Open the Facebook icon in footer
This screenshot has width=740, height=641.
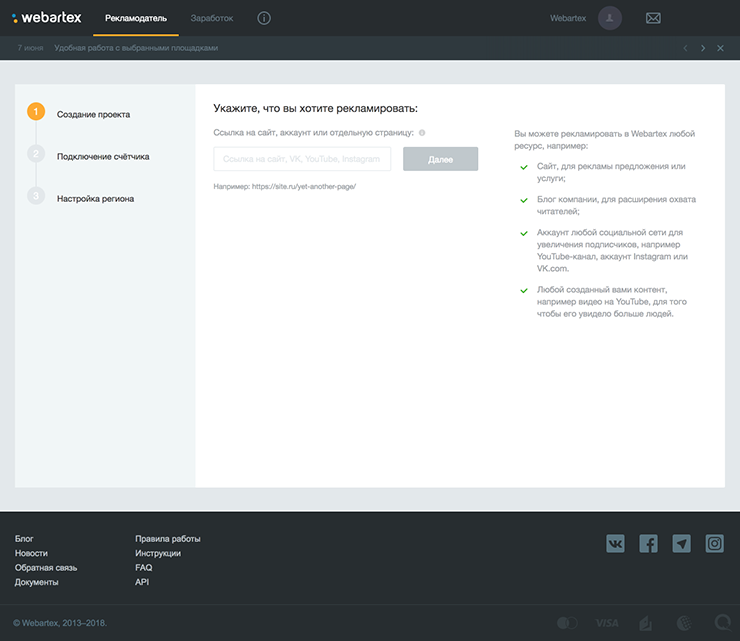648,543
